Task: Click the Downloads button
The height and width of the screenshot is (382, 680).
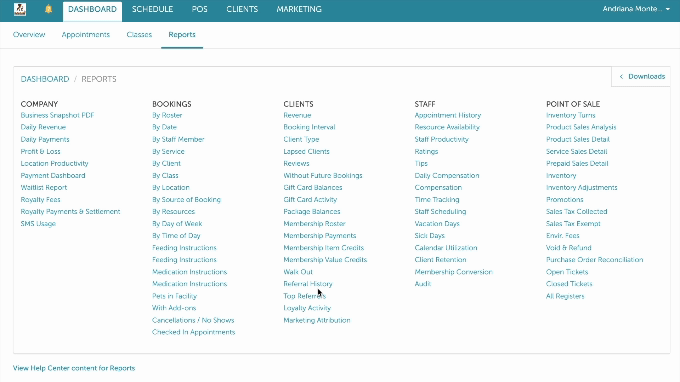Action: (641, 76)
